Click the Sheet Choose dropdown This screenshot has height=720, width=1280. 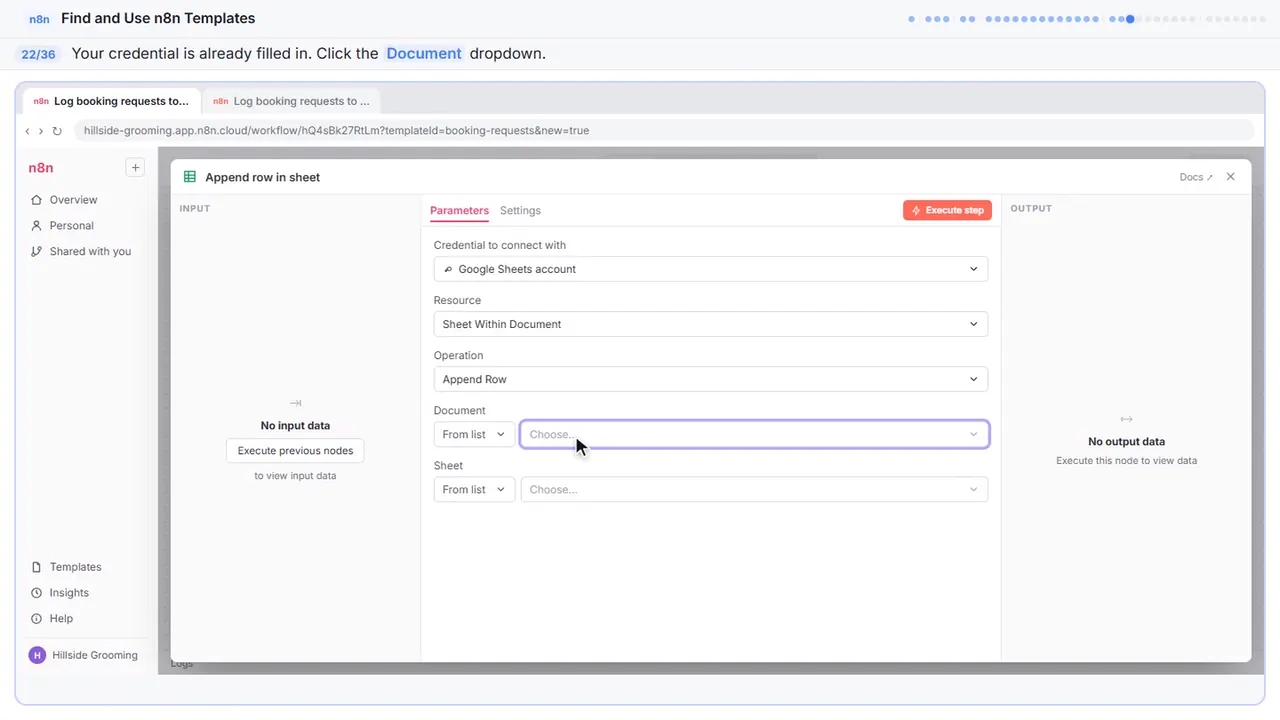755,489
